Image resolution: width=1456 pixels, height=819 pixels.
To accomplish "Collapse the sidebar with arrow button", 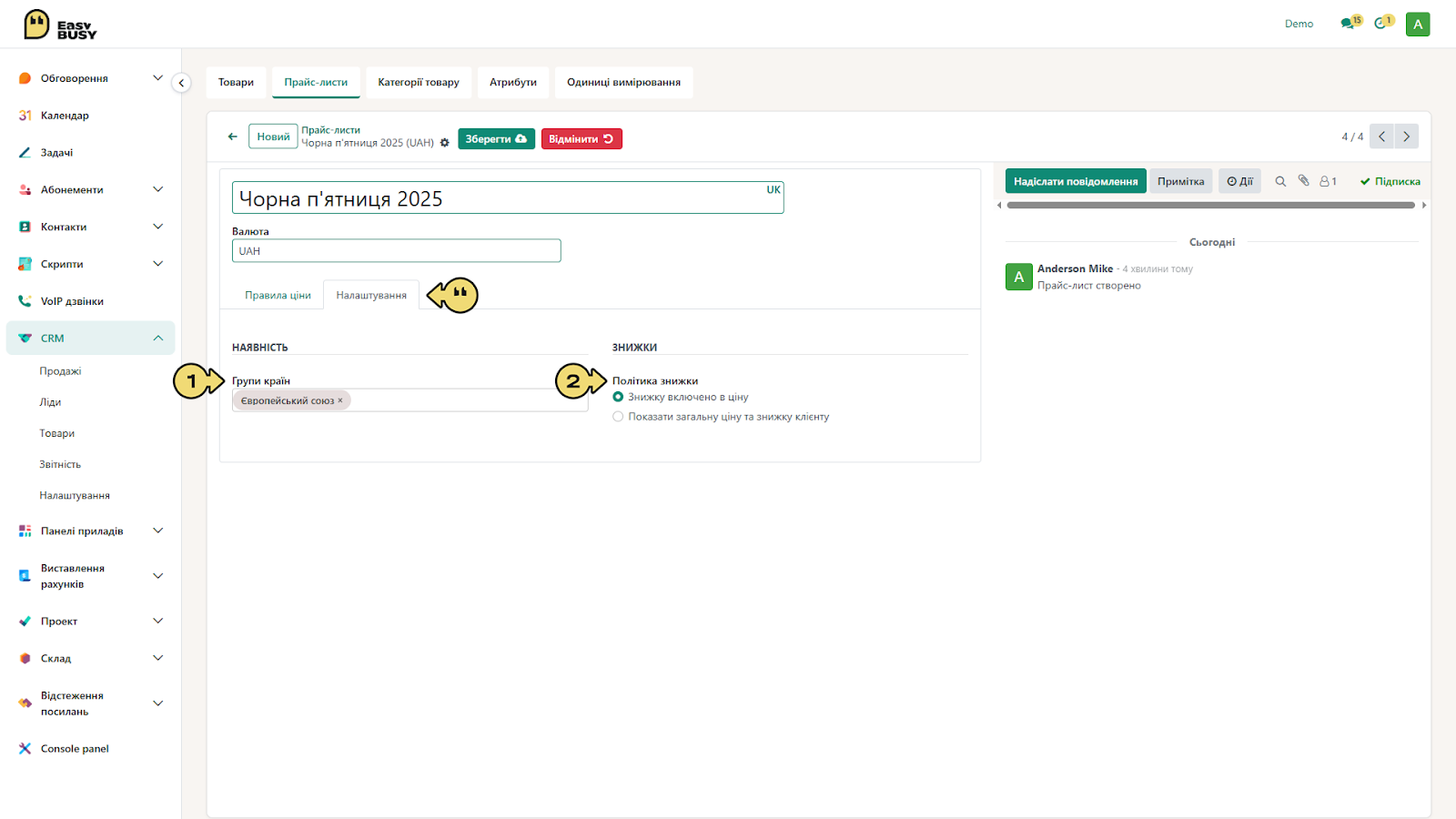I will [181, 83].
